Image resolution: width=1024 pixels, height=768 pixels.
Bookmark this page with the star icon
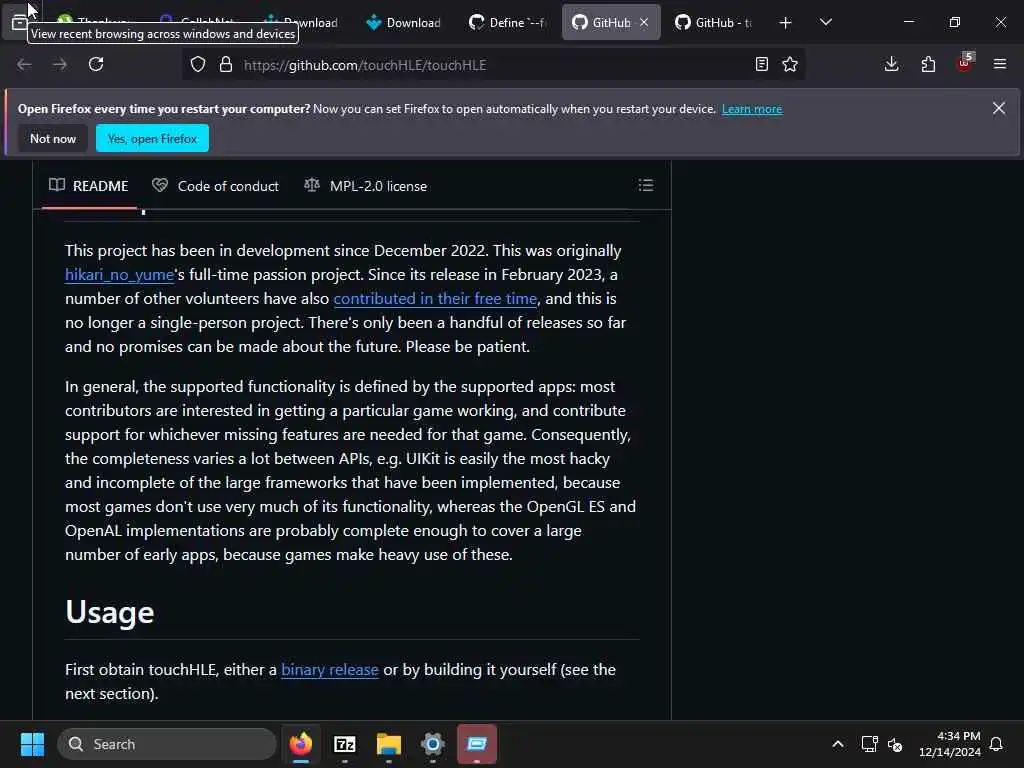point(790,64)
